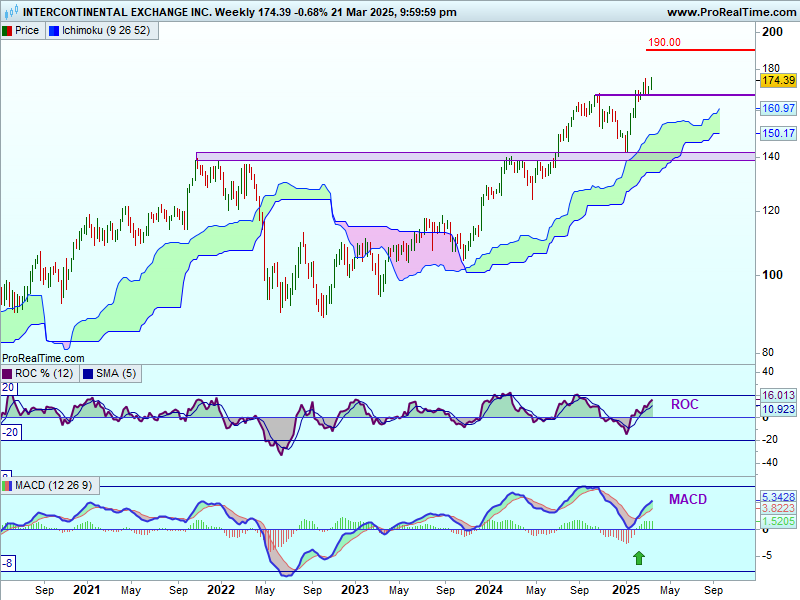Click the ROC value tag 16.013

point(777,395)
